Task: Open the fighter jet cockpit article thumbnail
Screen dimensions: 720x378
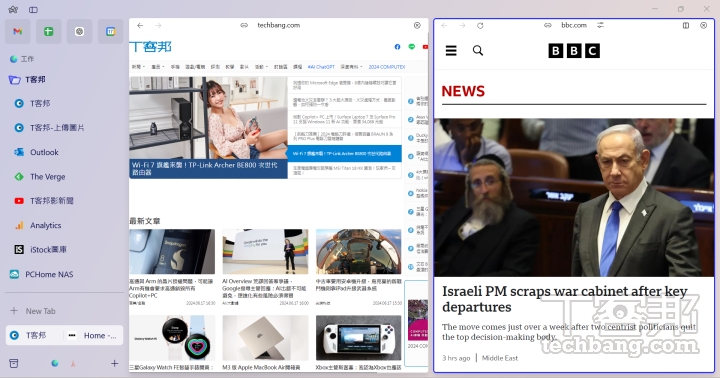Action: point(358,252)
